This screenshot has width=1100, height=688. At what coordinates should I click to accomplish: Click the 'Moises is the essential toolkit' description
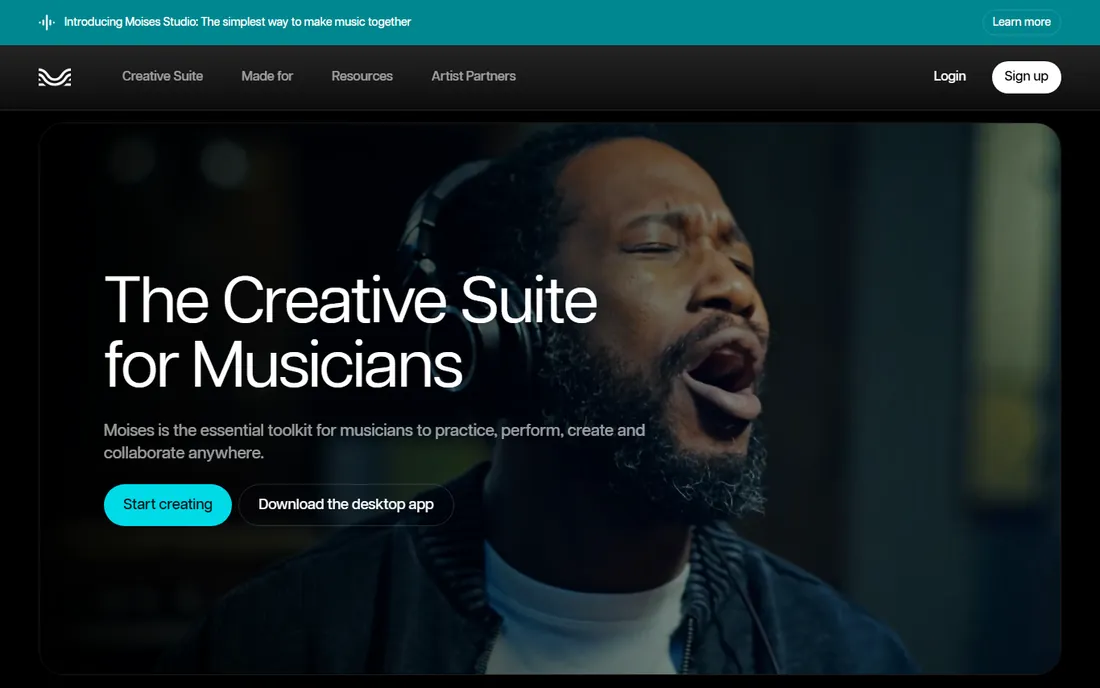375,441
